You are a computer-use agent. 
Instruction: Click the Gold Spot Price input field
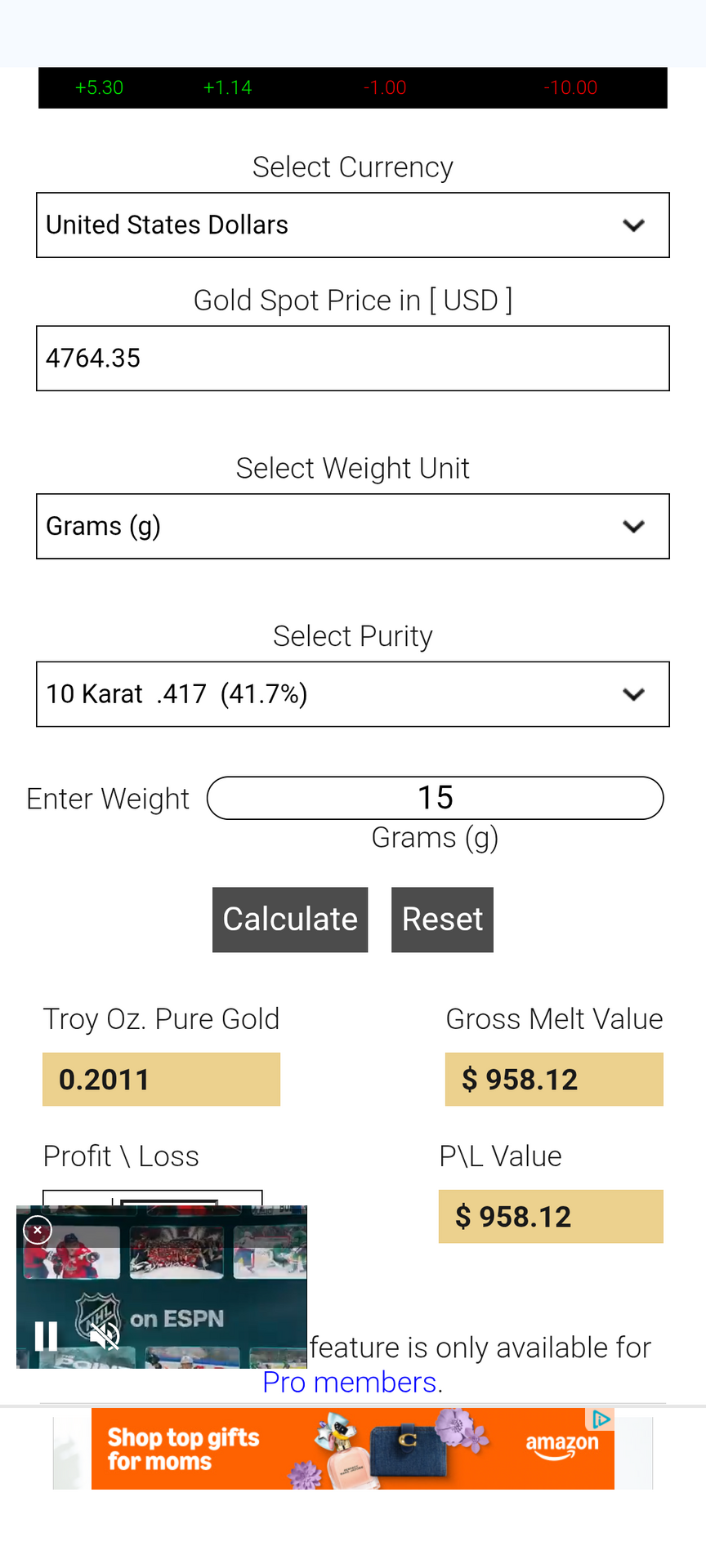tap(353, 359)
